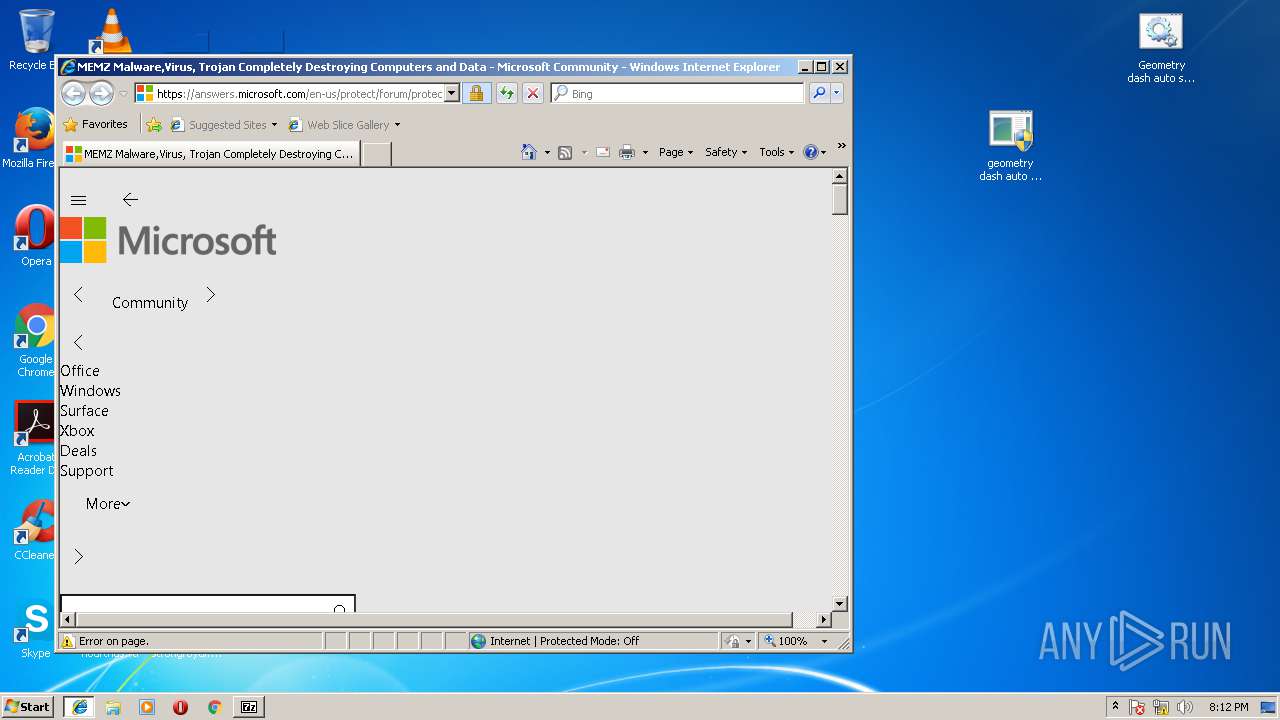The image size is (1280, 720).
Task: Click the Read Mail envelope icon
Action: (603, 152)
